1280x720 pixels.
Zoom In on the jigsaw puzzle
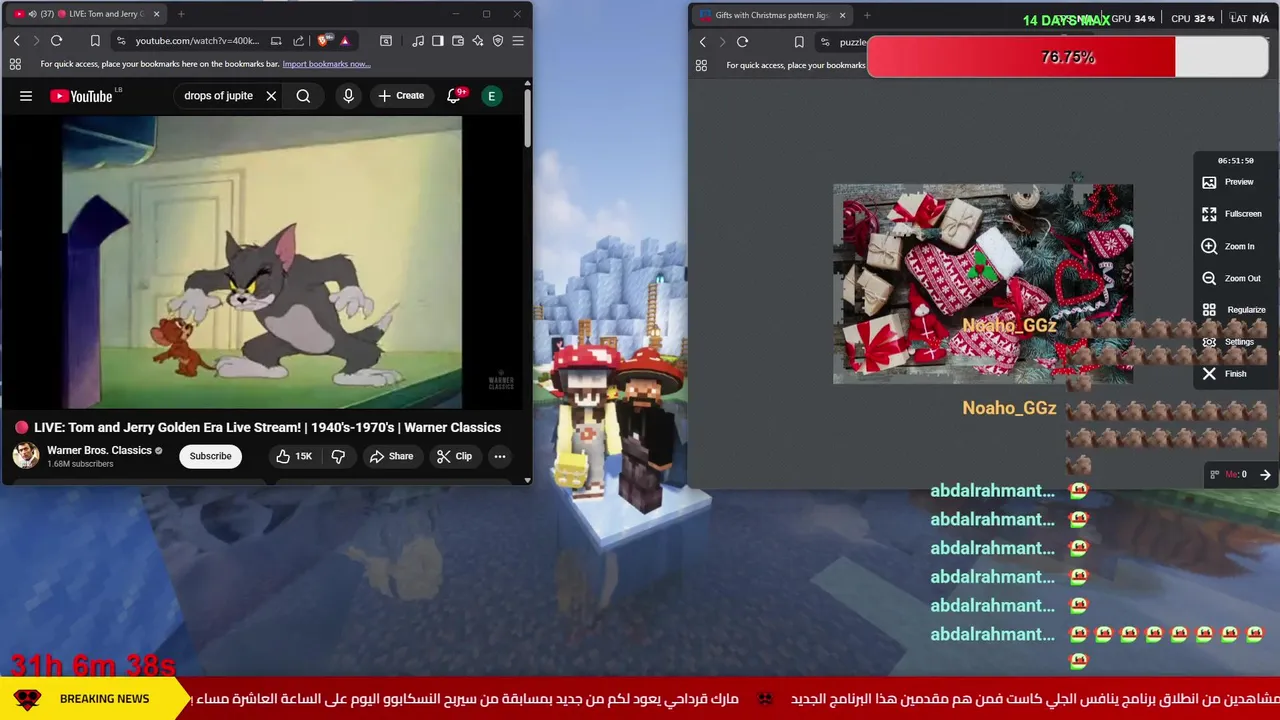[x=1228, y=246]
